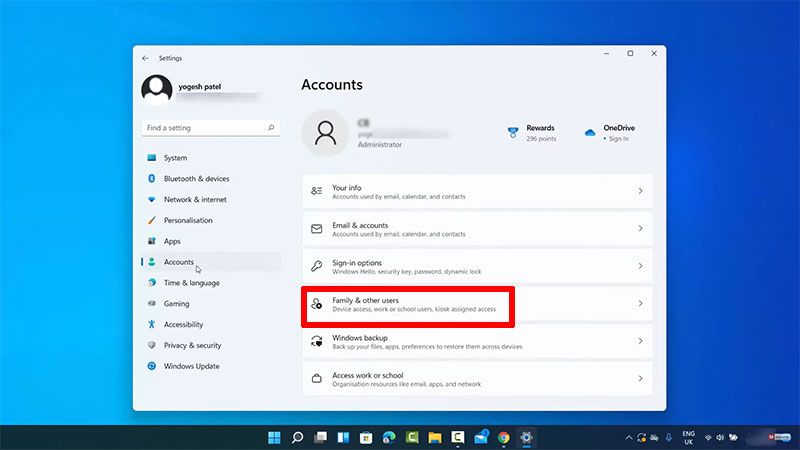Click the OneDrive cloud icon
The height and width of the screenshot is (450, 800).
click(x=590, y=133)
